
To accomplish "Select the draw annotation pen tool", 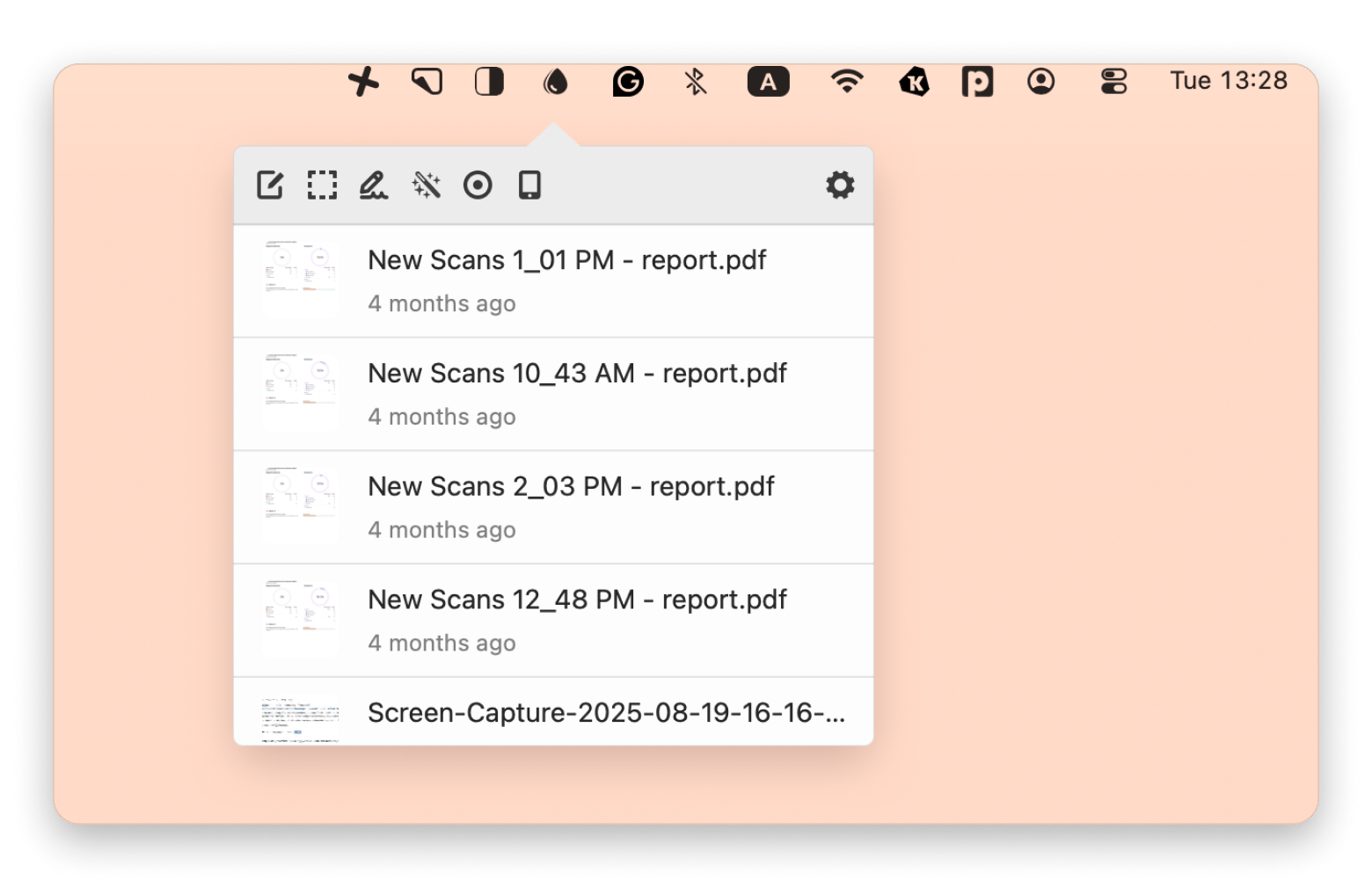I will (x=374, y=185).
